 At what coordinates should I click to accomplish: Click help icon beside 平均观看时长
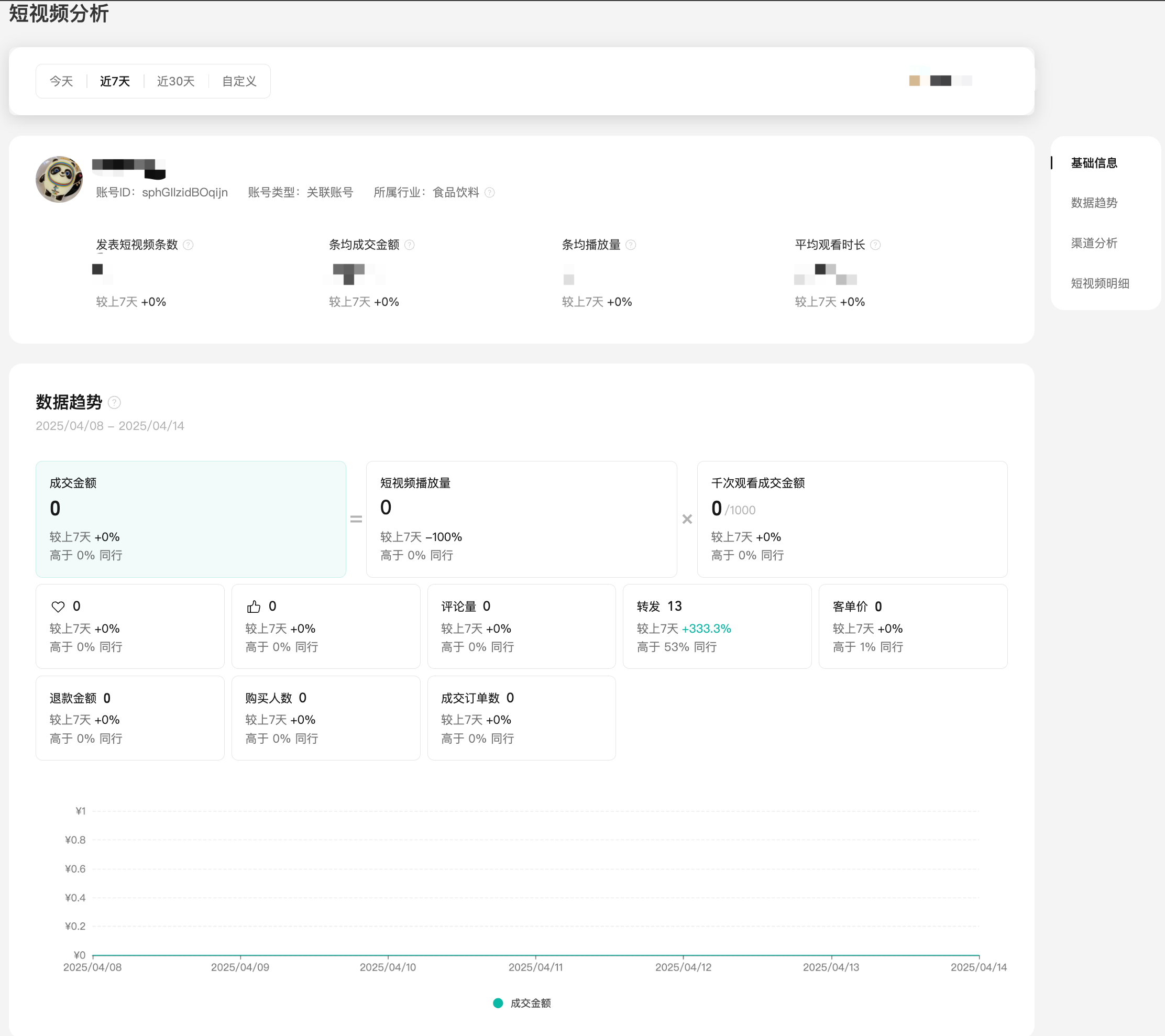pos(875,245)
